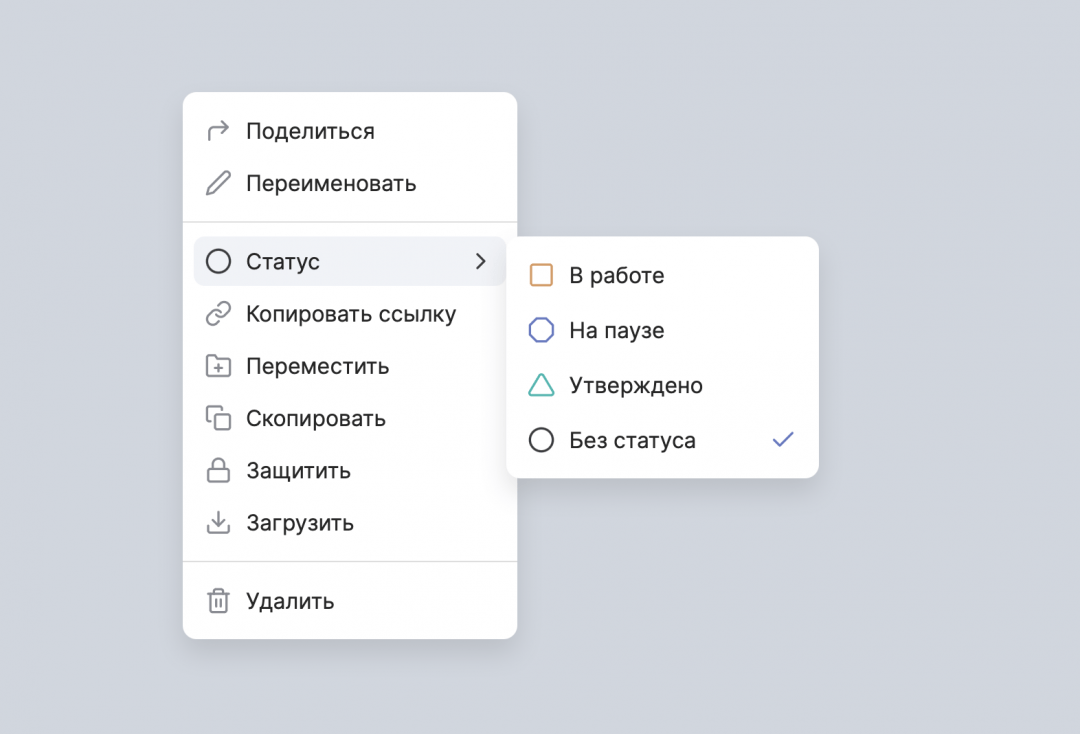Click the checkmark next to 'Без статуса'

point(783,440)
